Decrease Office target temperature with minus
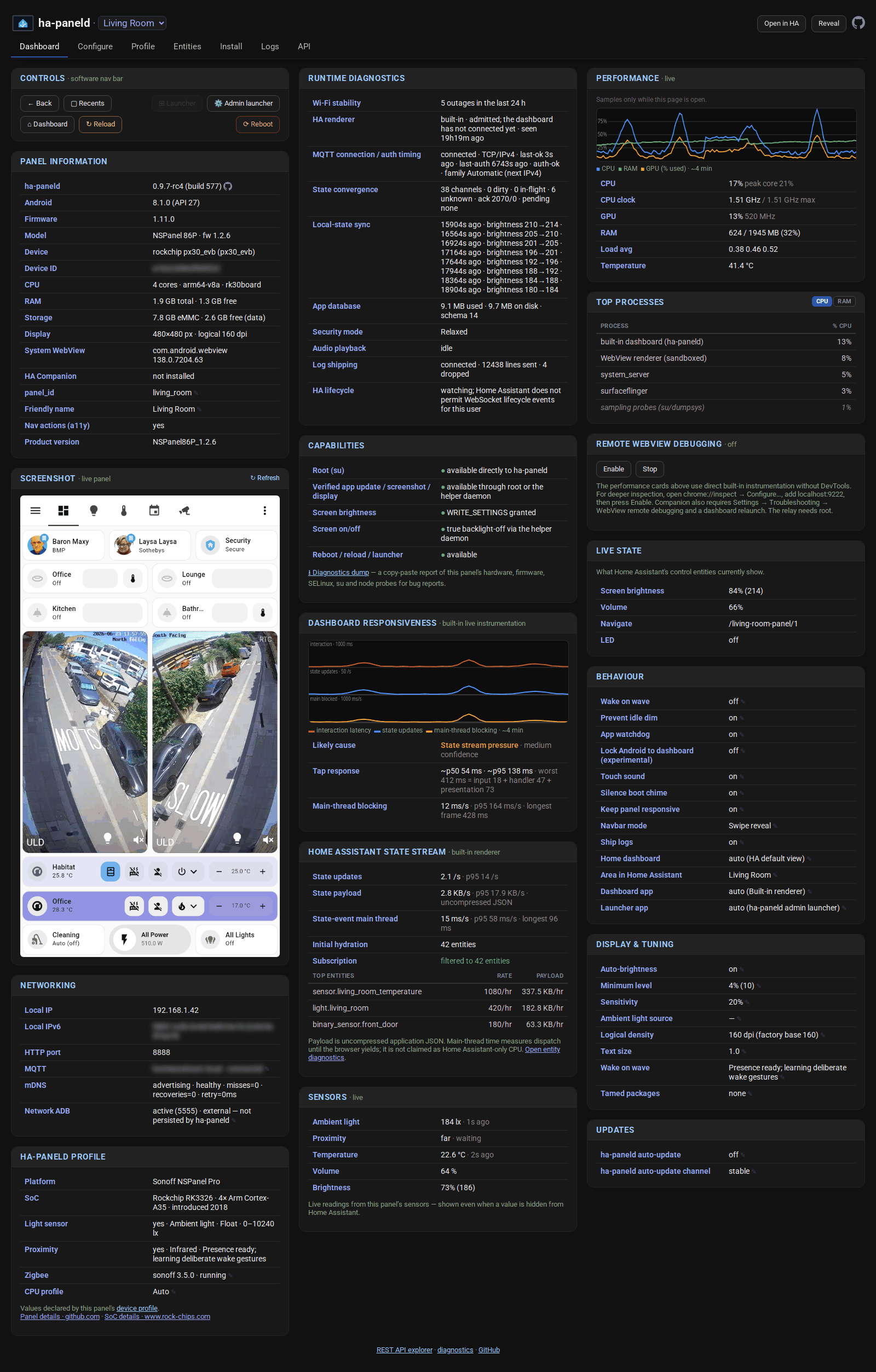The height and width of the screenshot is (1372, 876). pyautogui.click(x=219, y=906)
